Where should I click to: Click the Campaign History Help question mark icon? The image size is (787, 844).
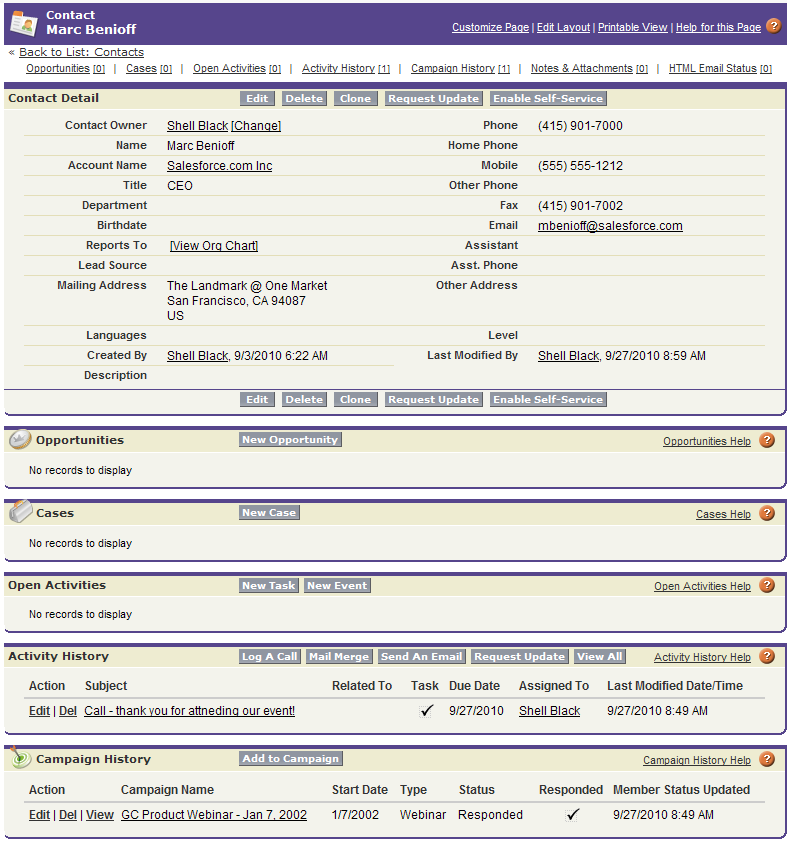tap(767, 759)
